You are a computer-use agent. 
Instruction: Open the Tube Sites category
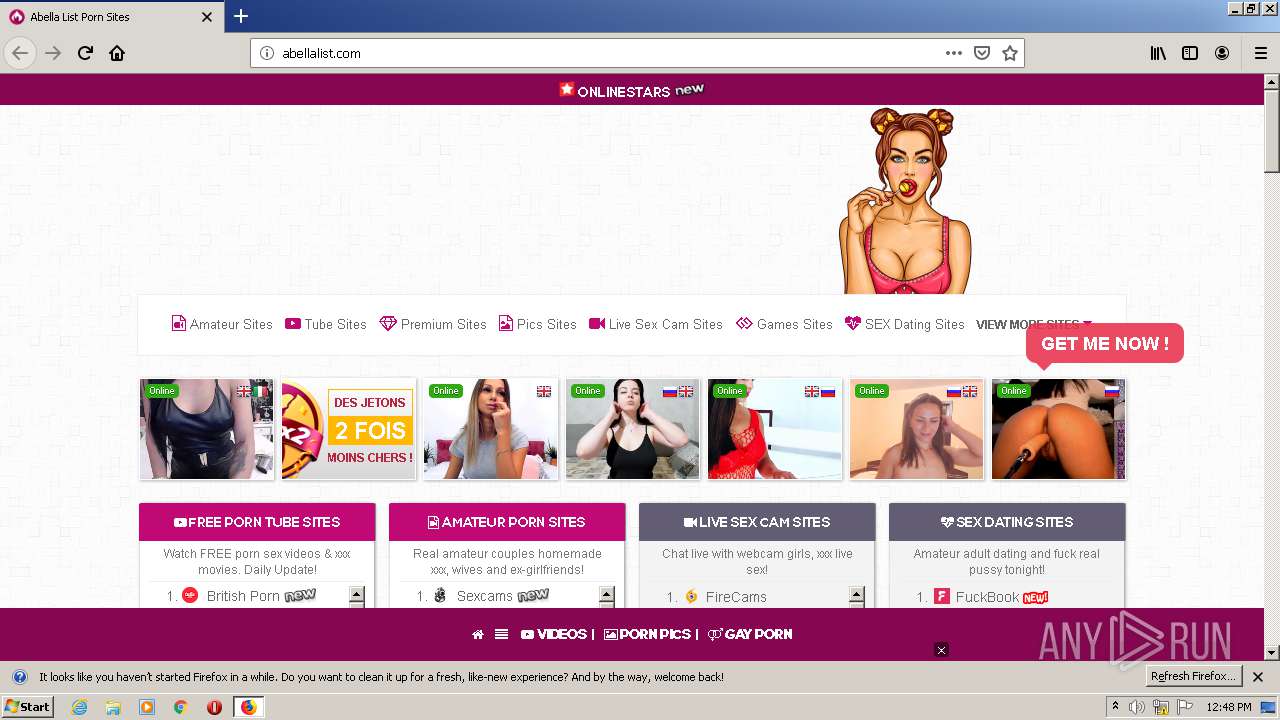(x=326, y=324)
